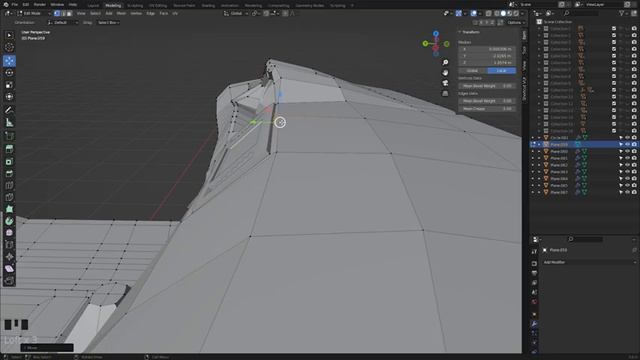The height and width of the screenshot is (360, 640).
Task: Toggle camera view gizmo button
Action: (445, 83)
